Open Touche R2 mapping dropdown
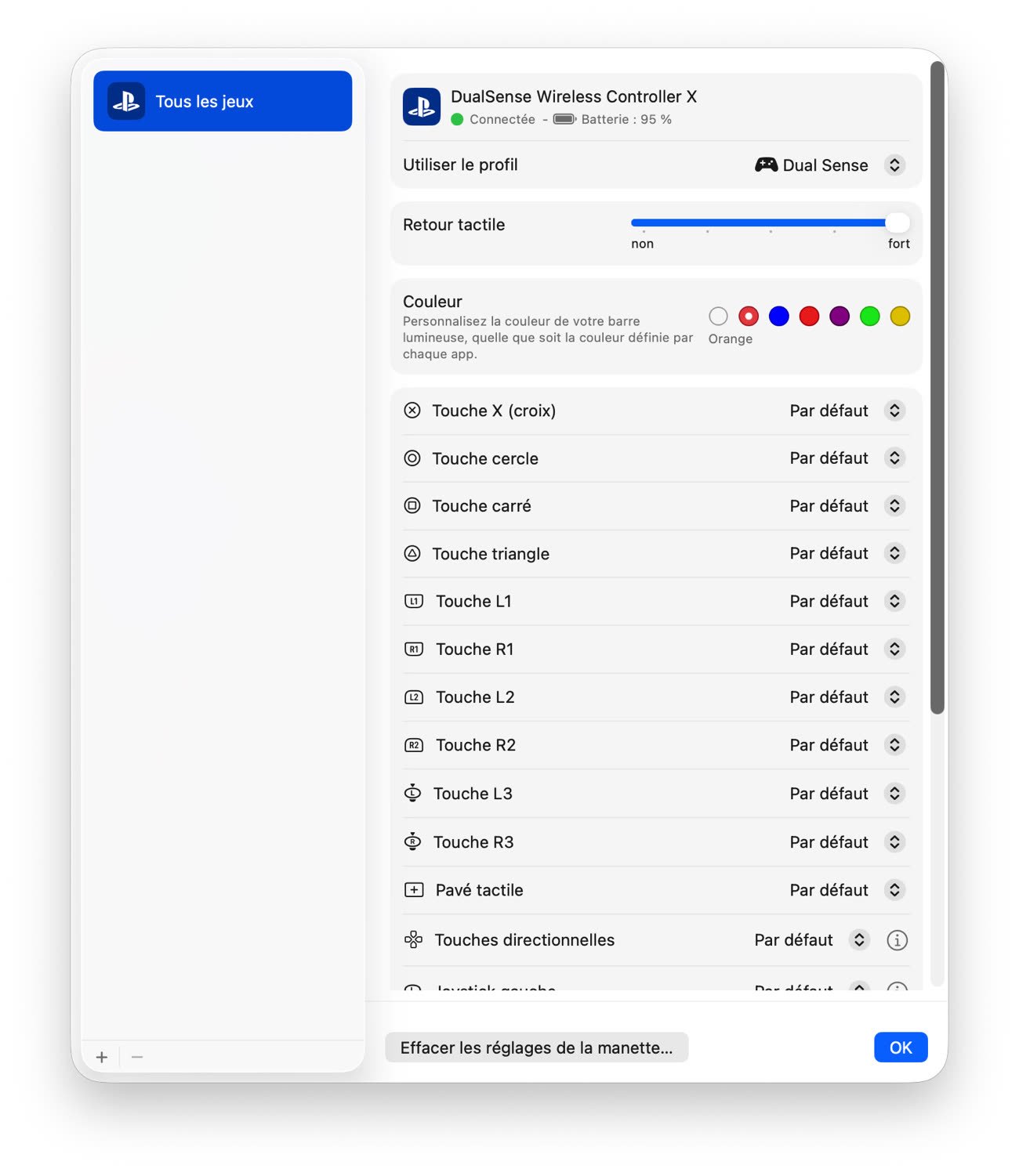 [x=894, y=744]
